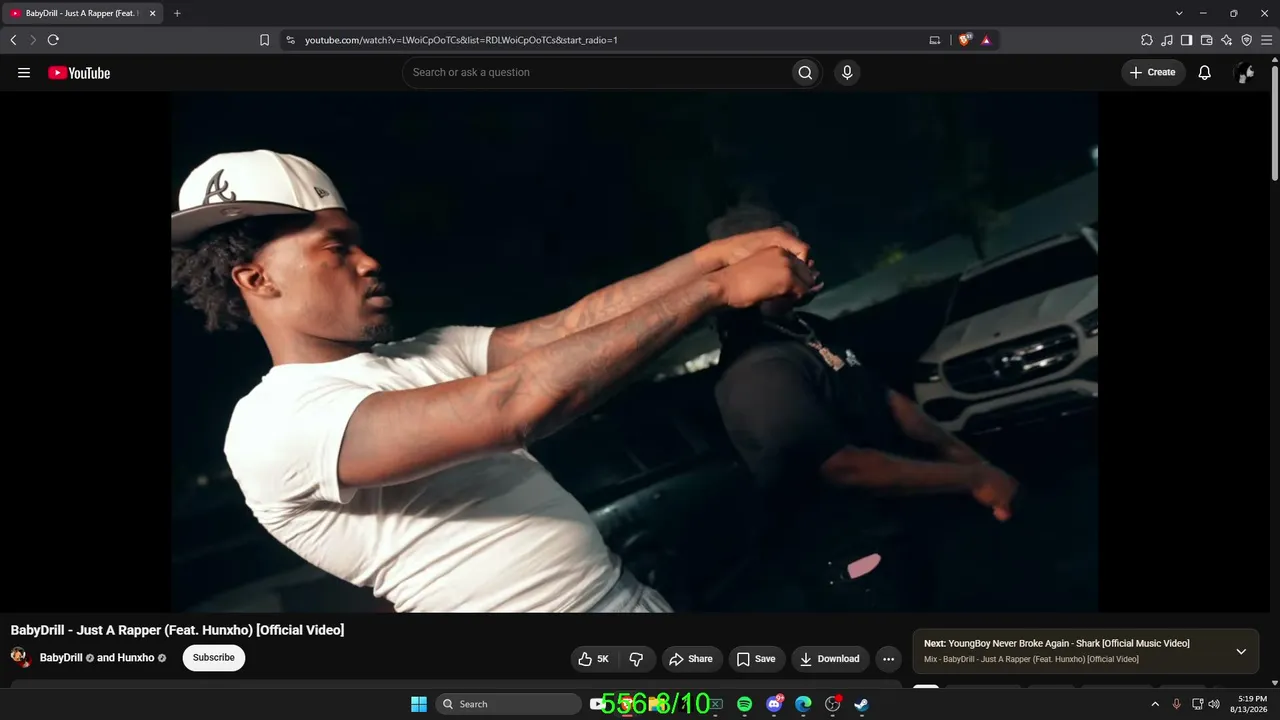Expand the Next up playlist panel
The height and width of the screenshot is (720, 1280).
click(x=1241, y=651)
